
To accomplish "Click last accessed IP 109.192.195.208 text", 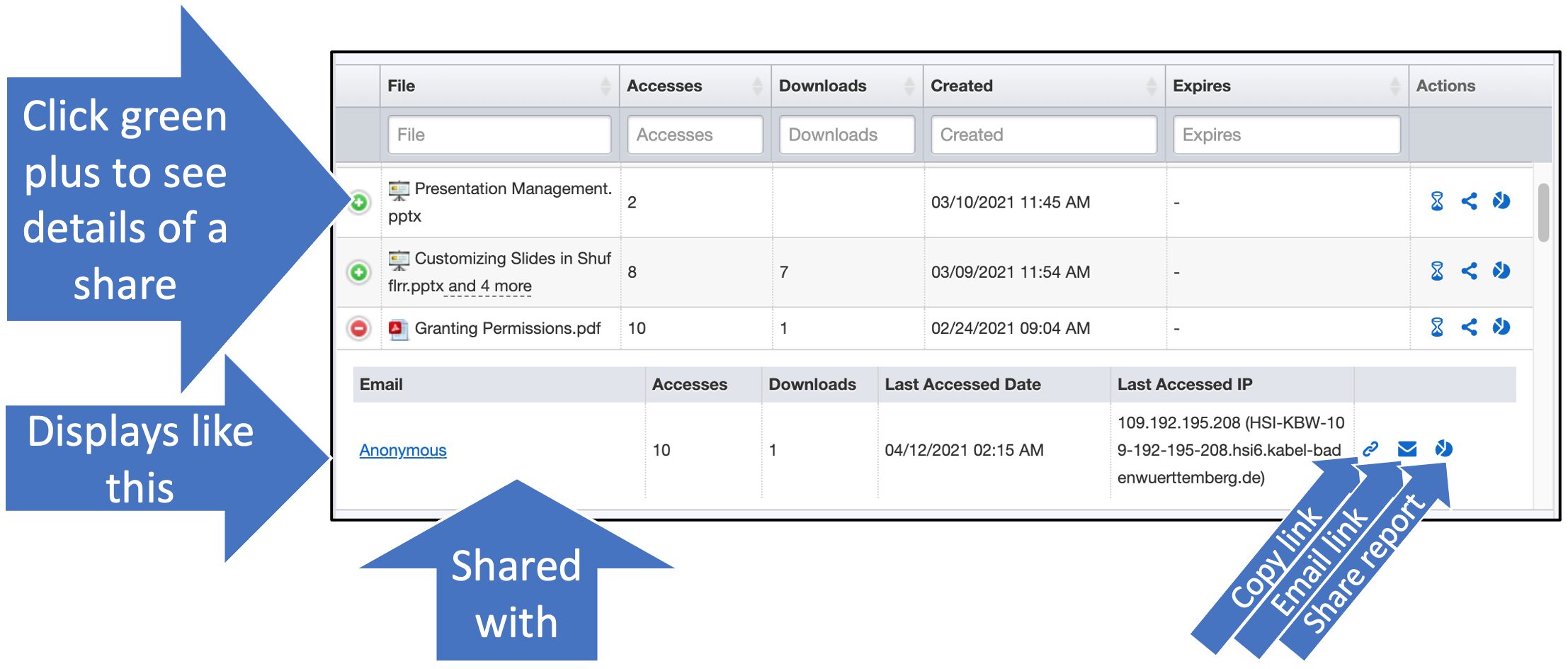I will click(x=1231, y=450).
